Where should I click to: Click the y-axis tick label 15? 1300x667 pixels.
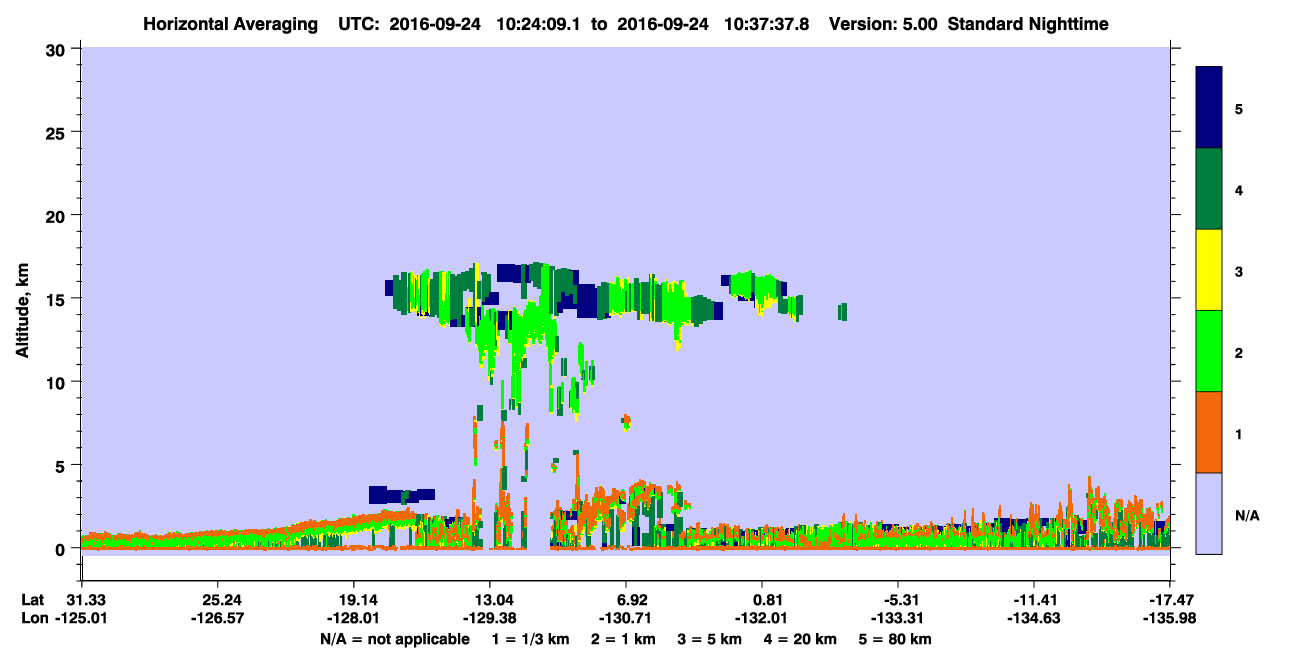click(58, 299)
